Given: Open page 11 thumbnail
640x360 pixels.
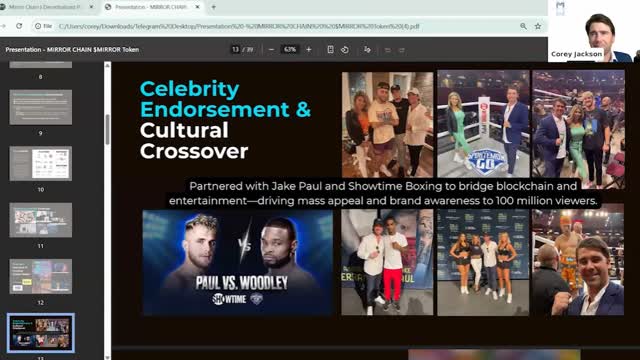Looking at the screenshot, I should [x=40, y=220].
